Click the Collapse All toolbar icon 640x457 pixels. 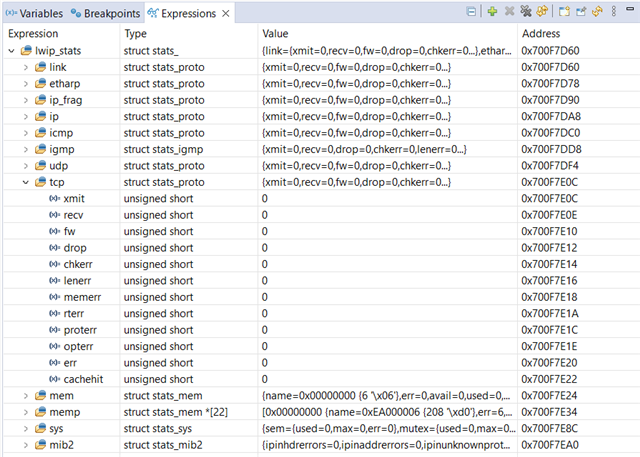pyautogui.click(x=471, y=12)
